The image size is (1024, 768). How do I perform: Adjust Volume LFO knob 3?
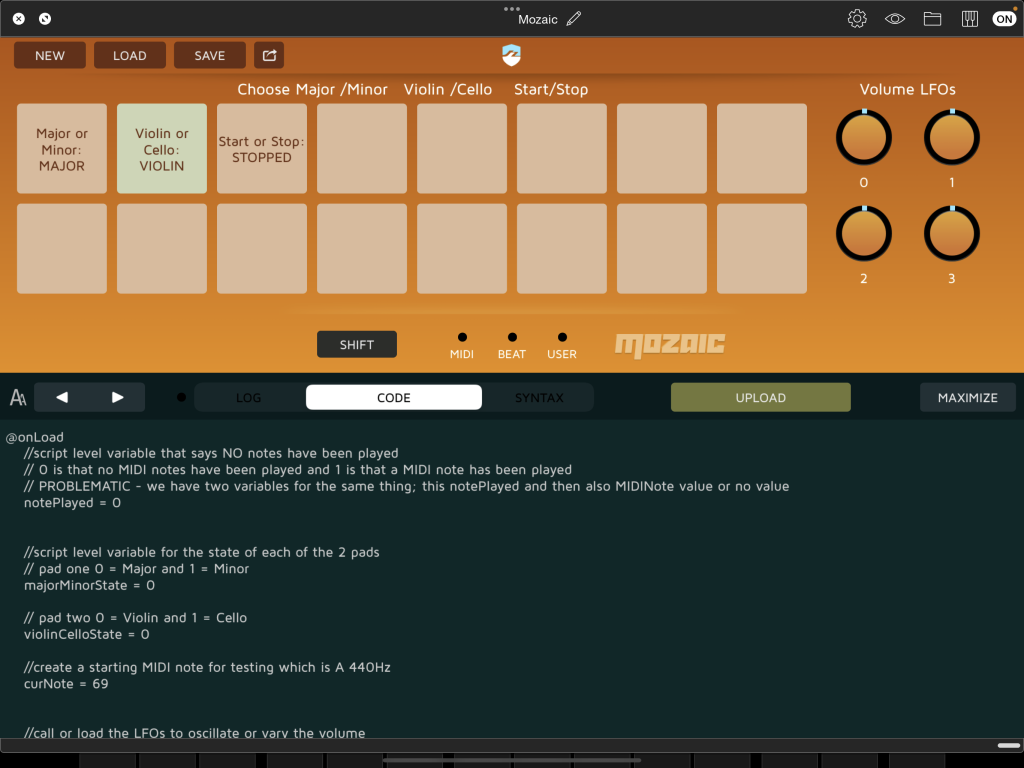click(952, 233)
